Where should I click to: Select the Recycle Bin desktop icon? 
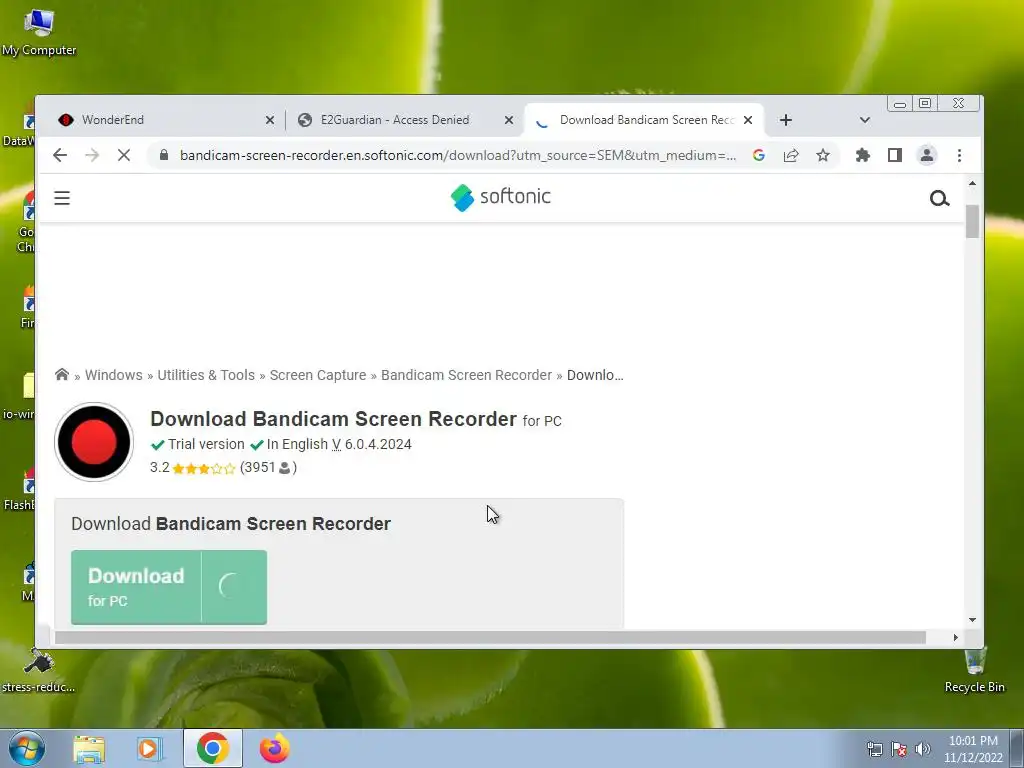point(974,670)
